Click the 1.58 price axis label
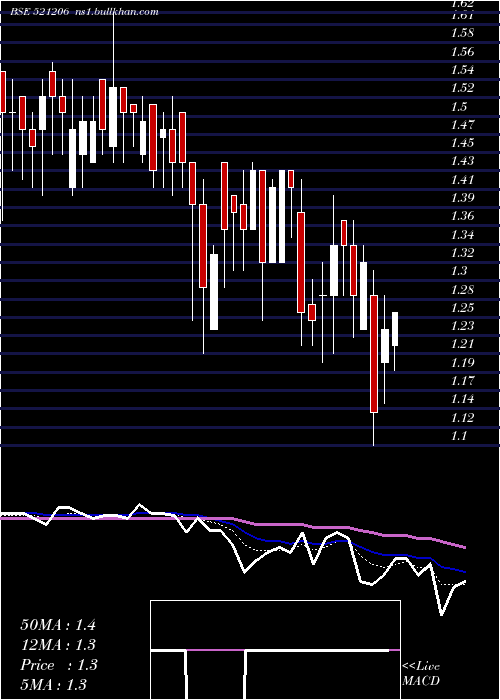 point(462,33)
